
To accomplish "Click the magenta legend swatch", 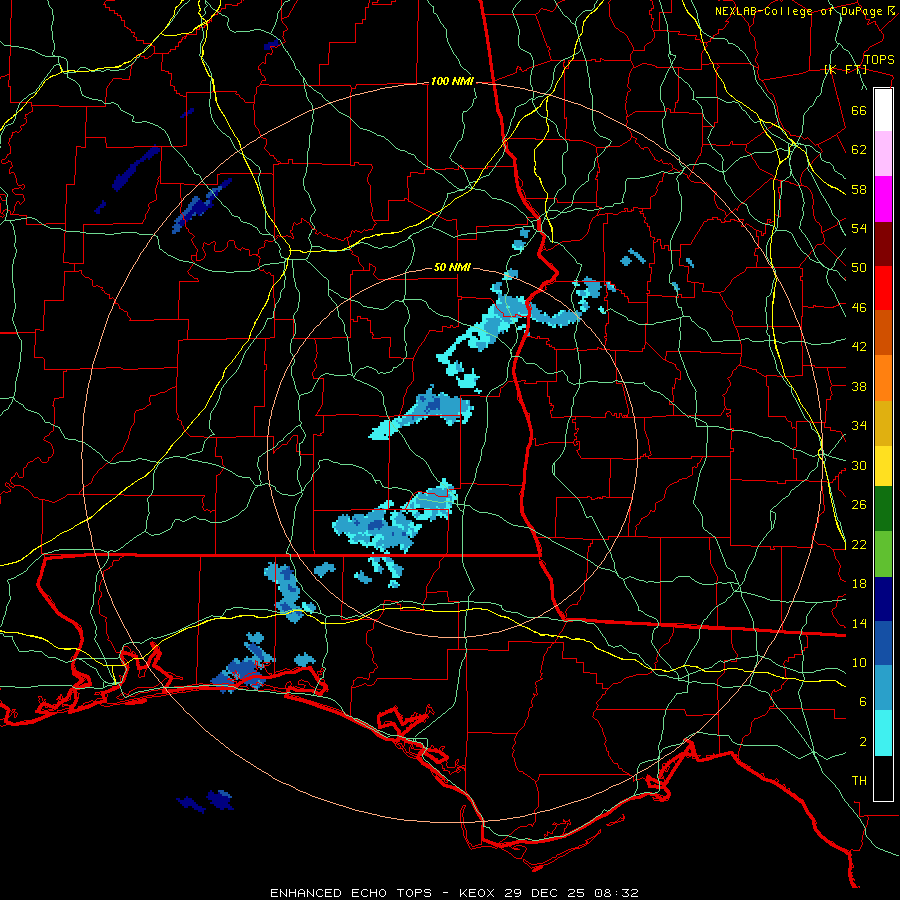I will [883, 199].
